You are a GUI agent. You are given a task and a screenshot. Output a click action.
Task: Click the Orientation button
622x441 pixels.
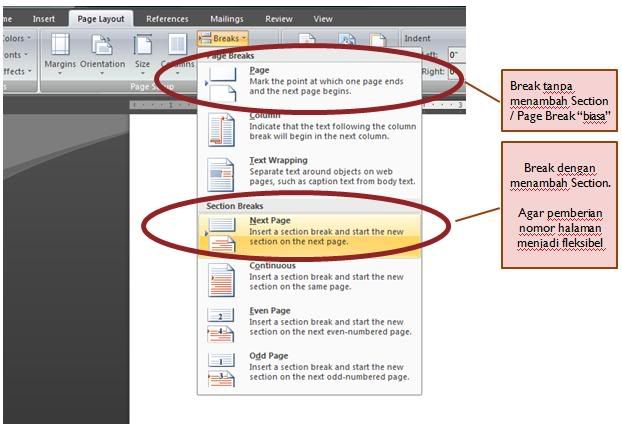pyautogui.click(x=102, y=52)
